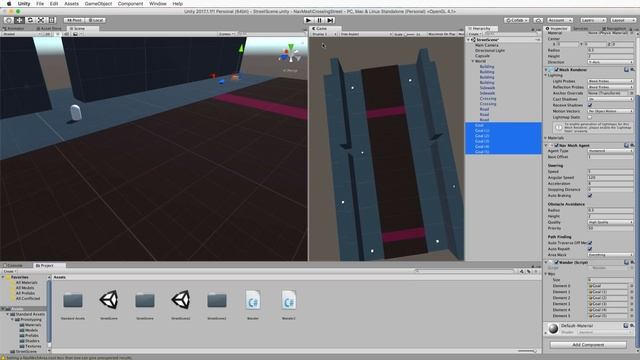The height and width of the screenshot is (360, 640).
Task: Toggle Nav Mesh Agent enabled checkbox
Action: pyautogui.click(x=556, y=145)
